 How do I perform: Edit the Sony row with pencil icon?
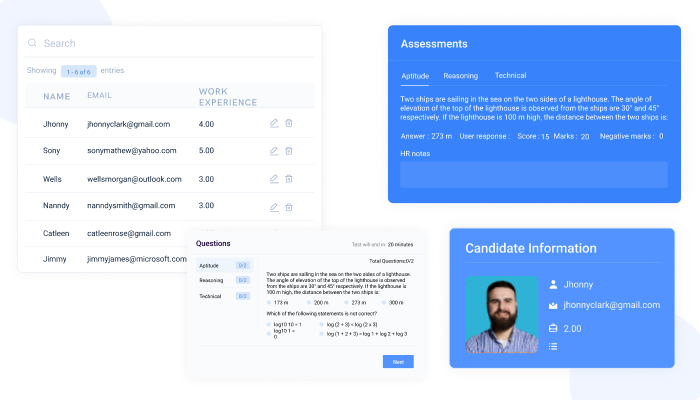(274, 151)
